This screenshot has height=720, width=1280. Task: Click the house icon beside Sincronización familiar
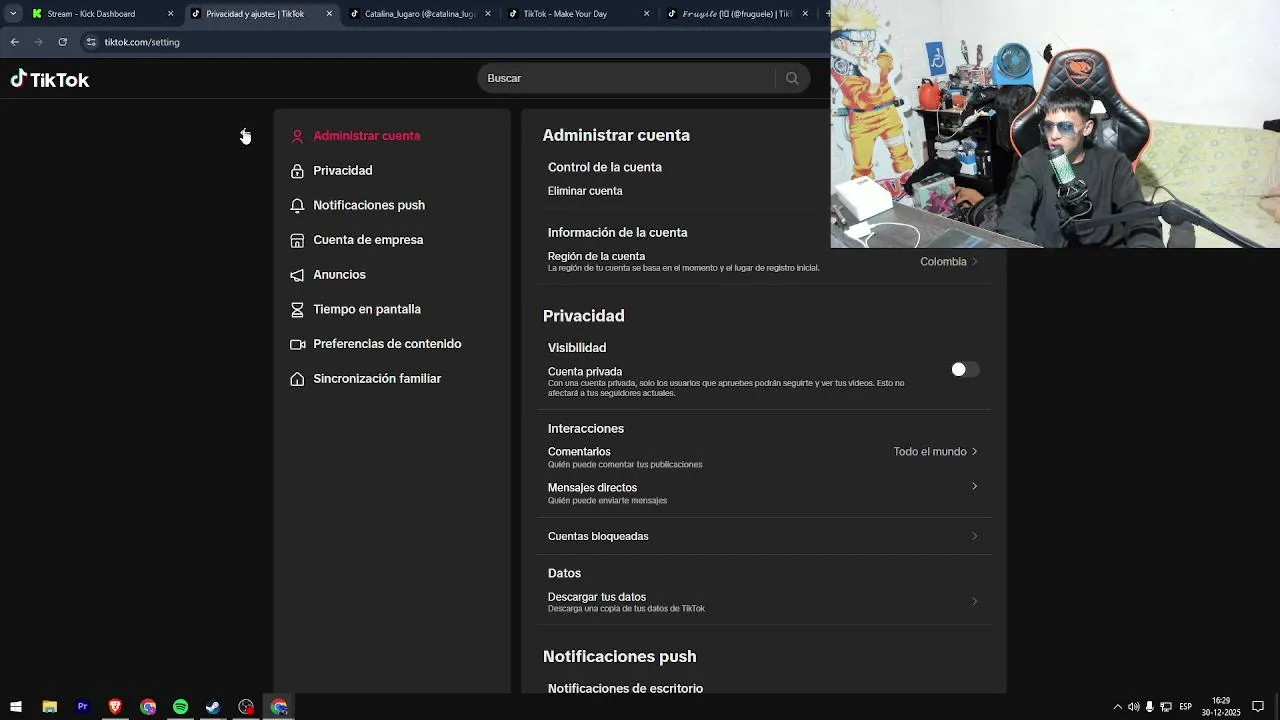(297, 379)
